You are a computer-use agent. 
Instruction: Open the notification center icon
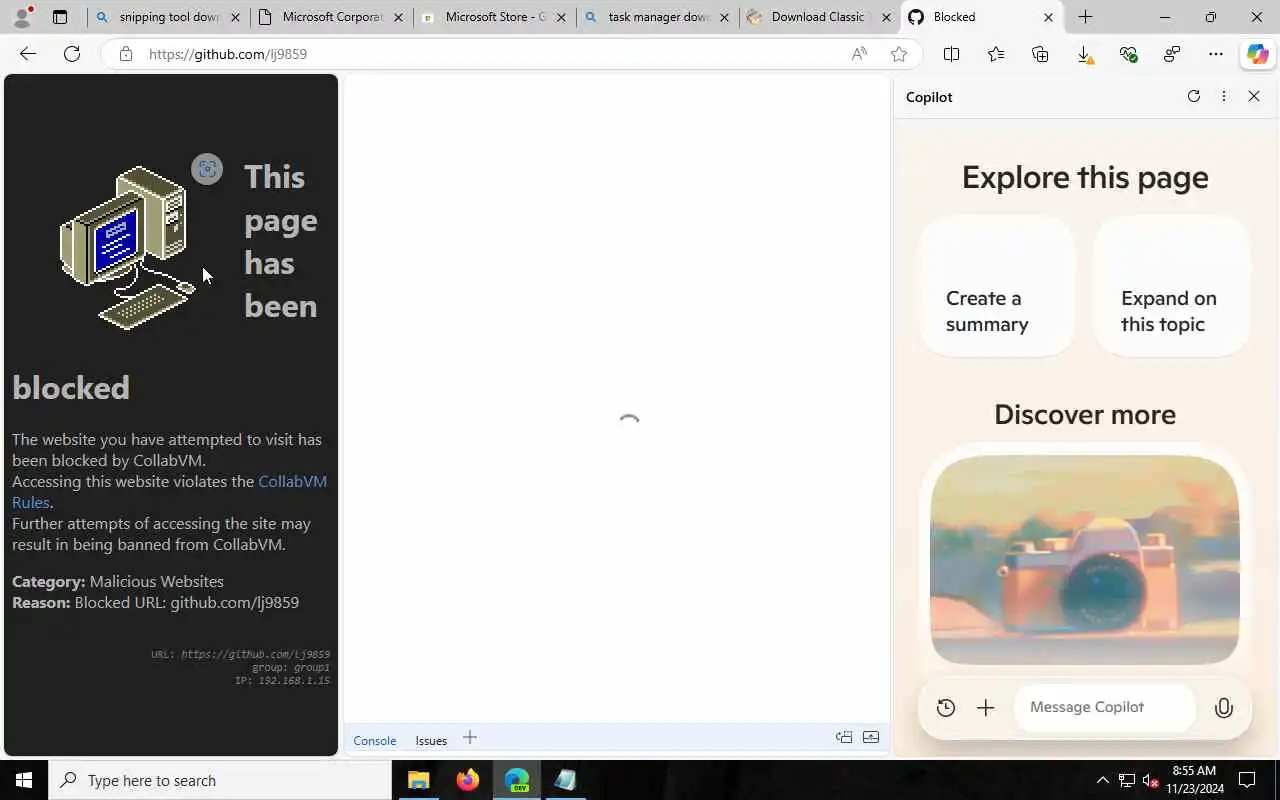click(x=1247, y=780)
